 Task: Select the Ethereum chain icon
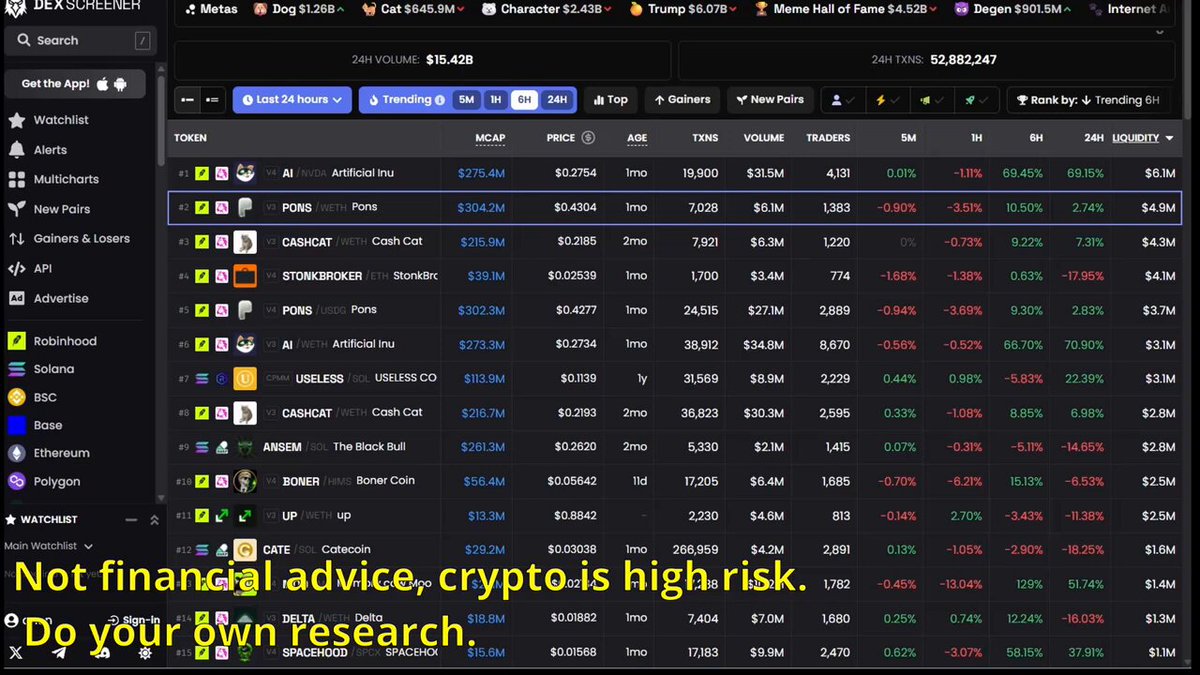click(16, 453)
